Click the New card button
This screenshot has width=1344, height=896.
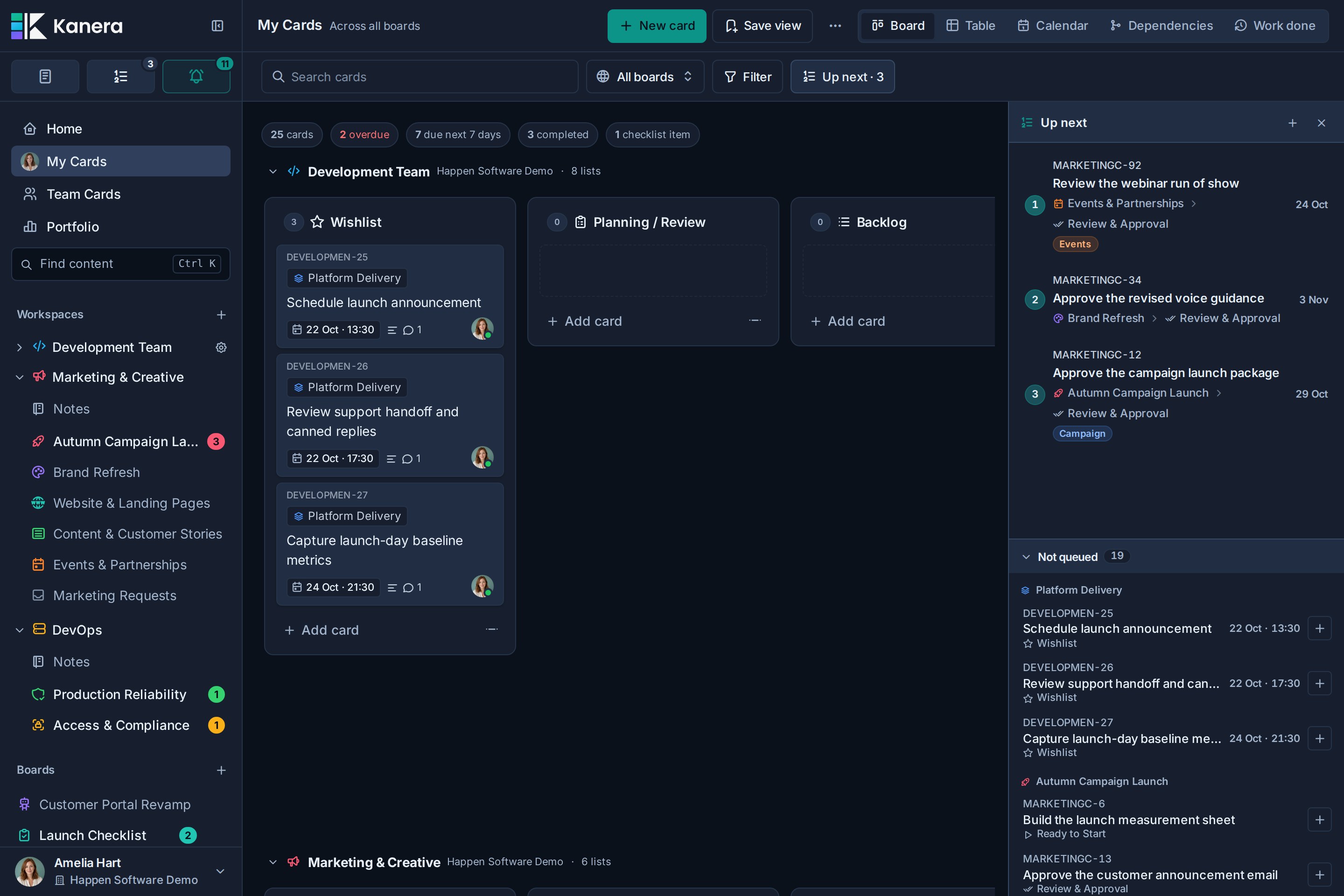pos(657,26)
